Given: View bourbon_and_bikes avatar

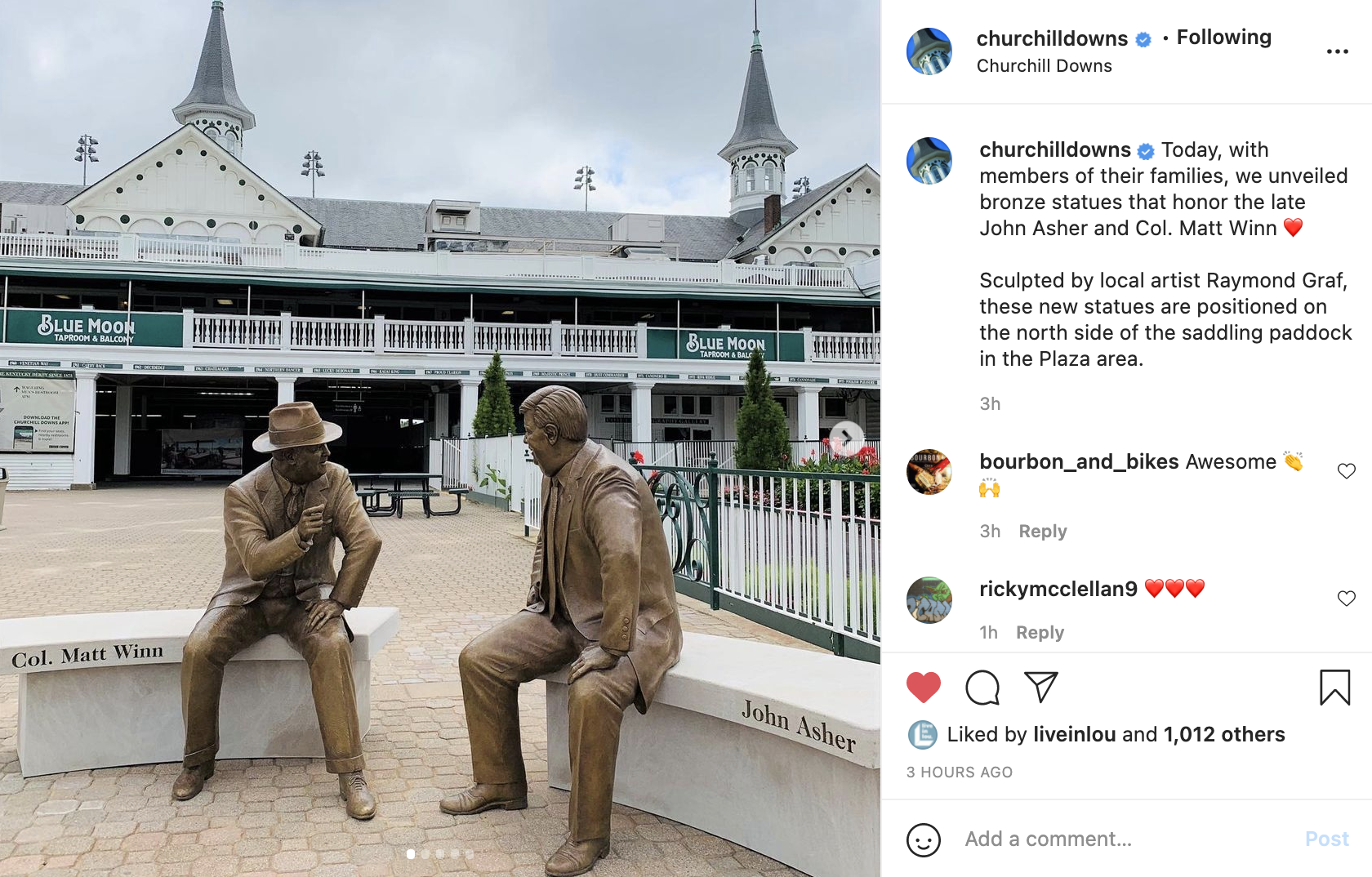Looking at the screenshot, I should pos(929,471).
